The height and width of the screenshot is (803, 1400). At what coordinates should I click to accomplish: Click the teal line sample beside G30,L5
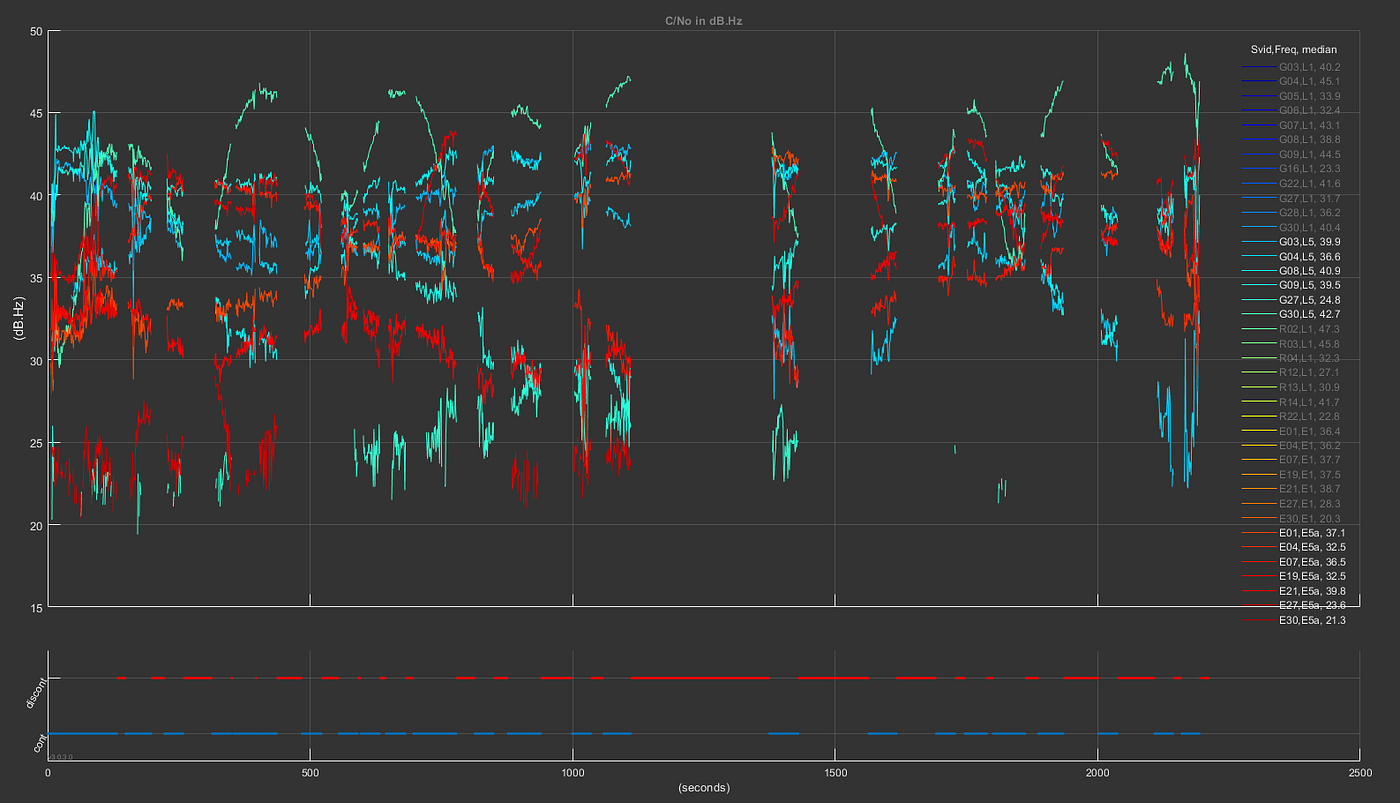tap(1258, 315)
